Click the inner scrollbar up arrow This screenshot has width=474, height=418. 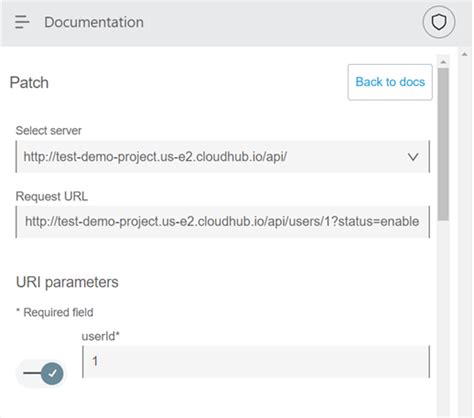click(x=443, y=62)
